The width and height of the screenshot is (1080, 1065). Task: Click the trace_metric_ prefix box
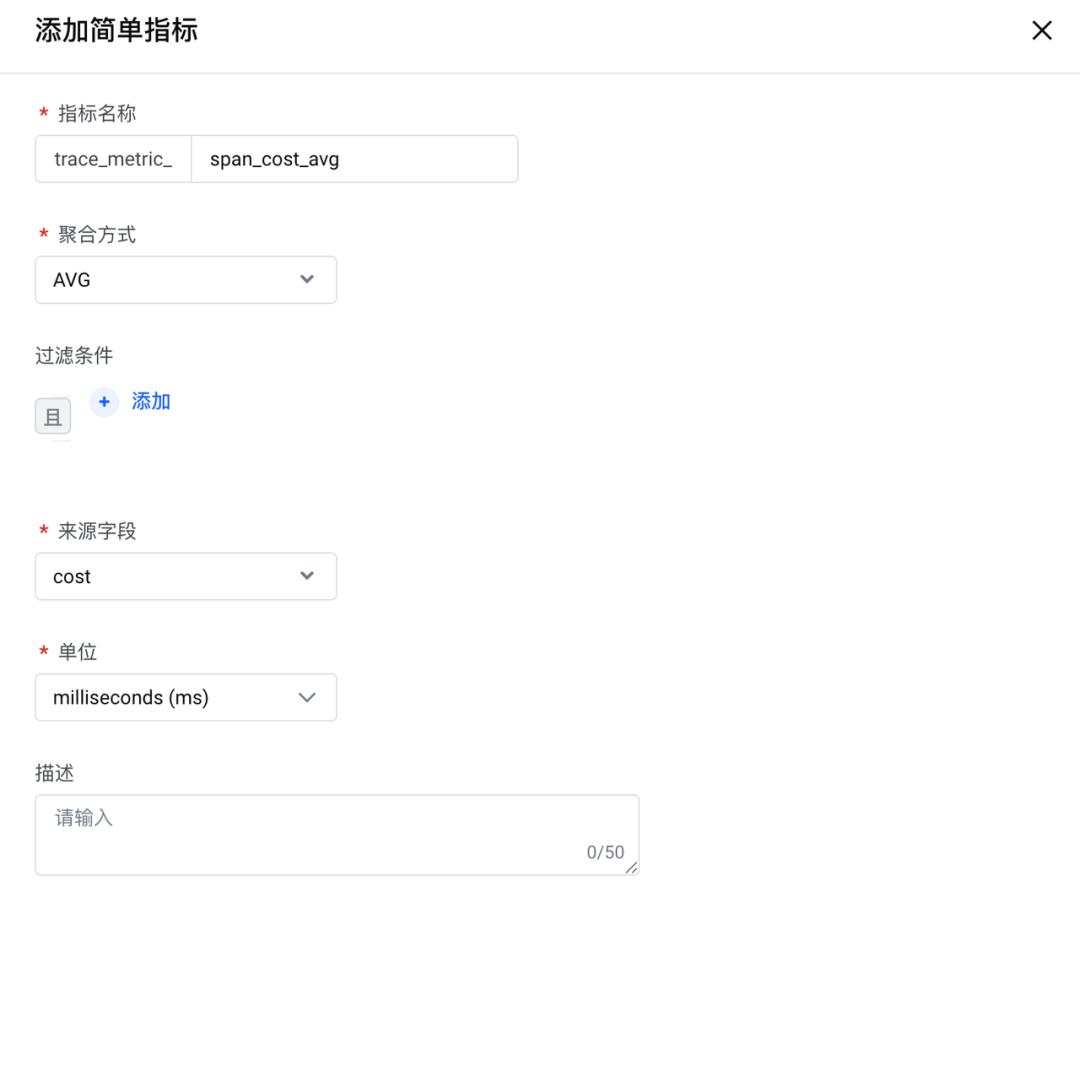(114, 159)
